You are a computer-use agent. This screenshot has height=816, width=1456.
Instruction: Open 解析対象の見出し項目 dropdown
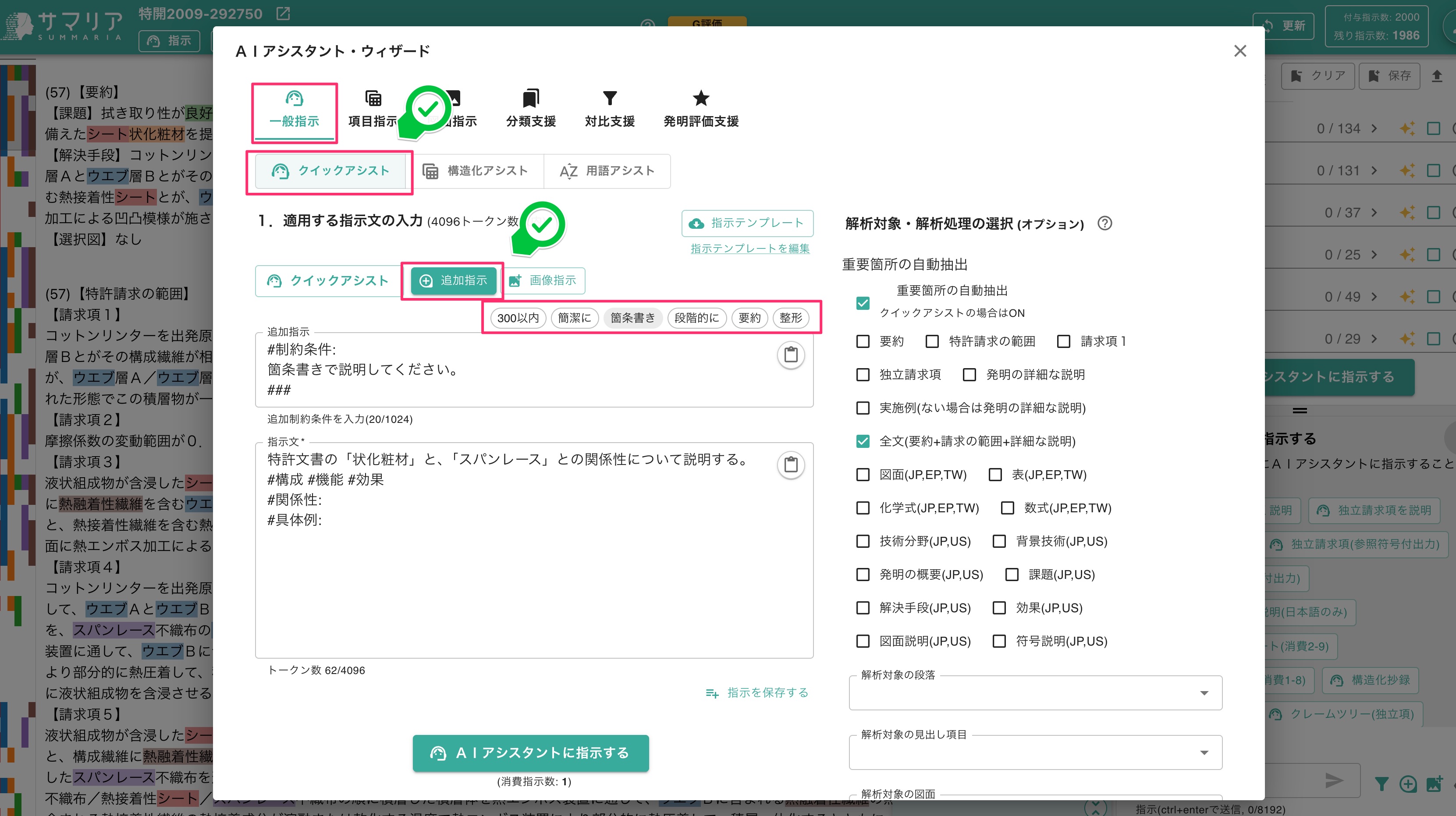pos(1036,753)
